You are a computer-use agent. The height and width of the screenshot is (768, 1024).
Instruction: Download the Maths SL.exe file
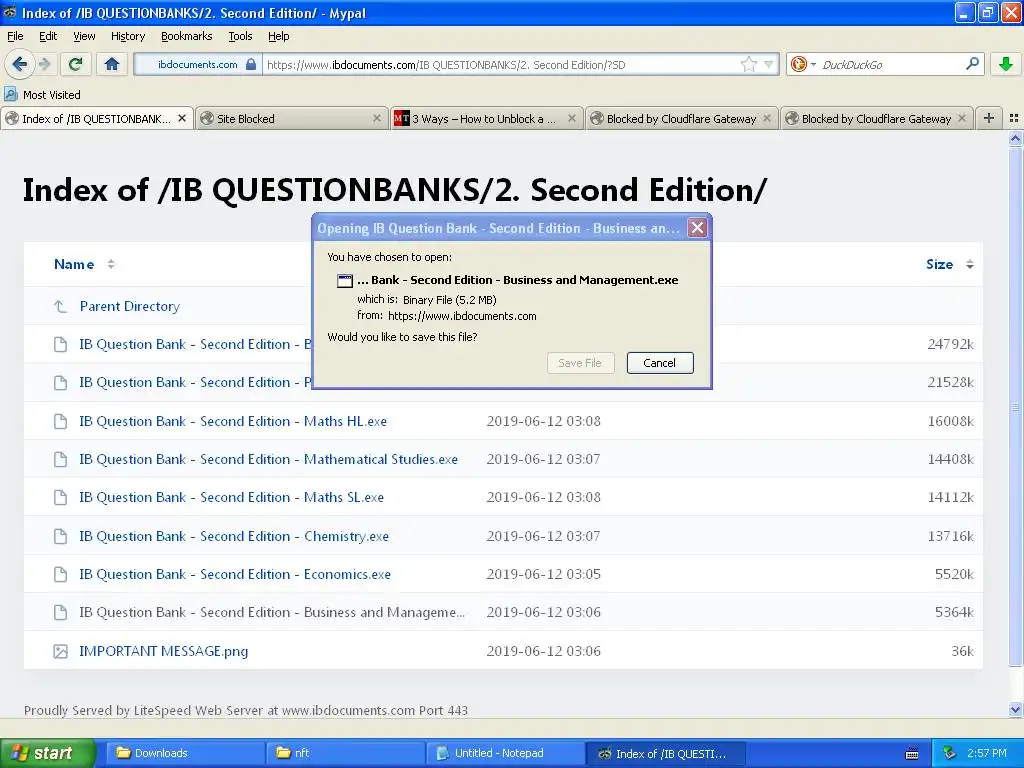pos(231,497)
